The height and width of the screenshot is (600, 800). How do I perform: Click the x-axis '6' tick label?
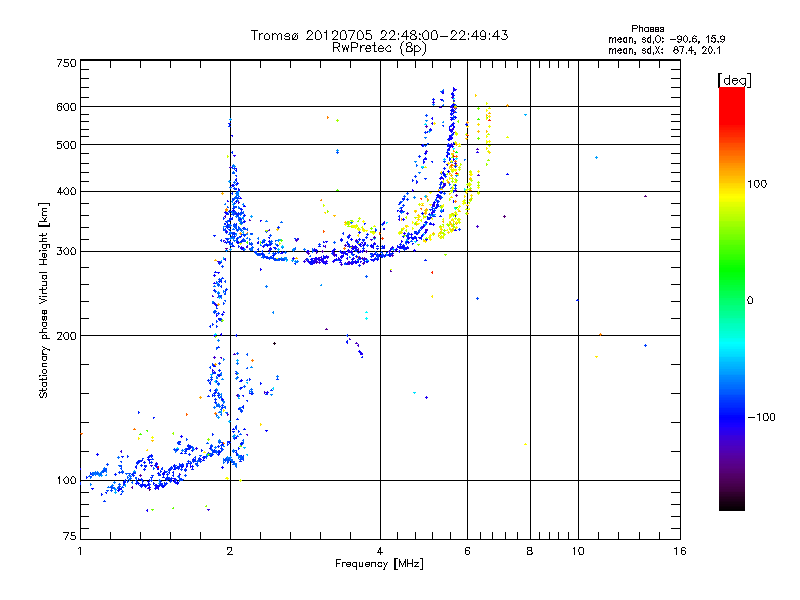click(467, 551)
